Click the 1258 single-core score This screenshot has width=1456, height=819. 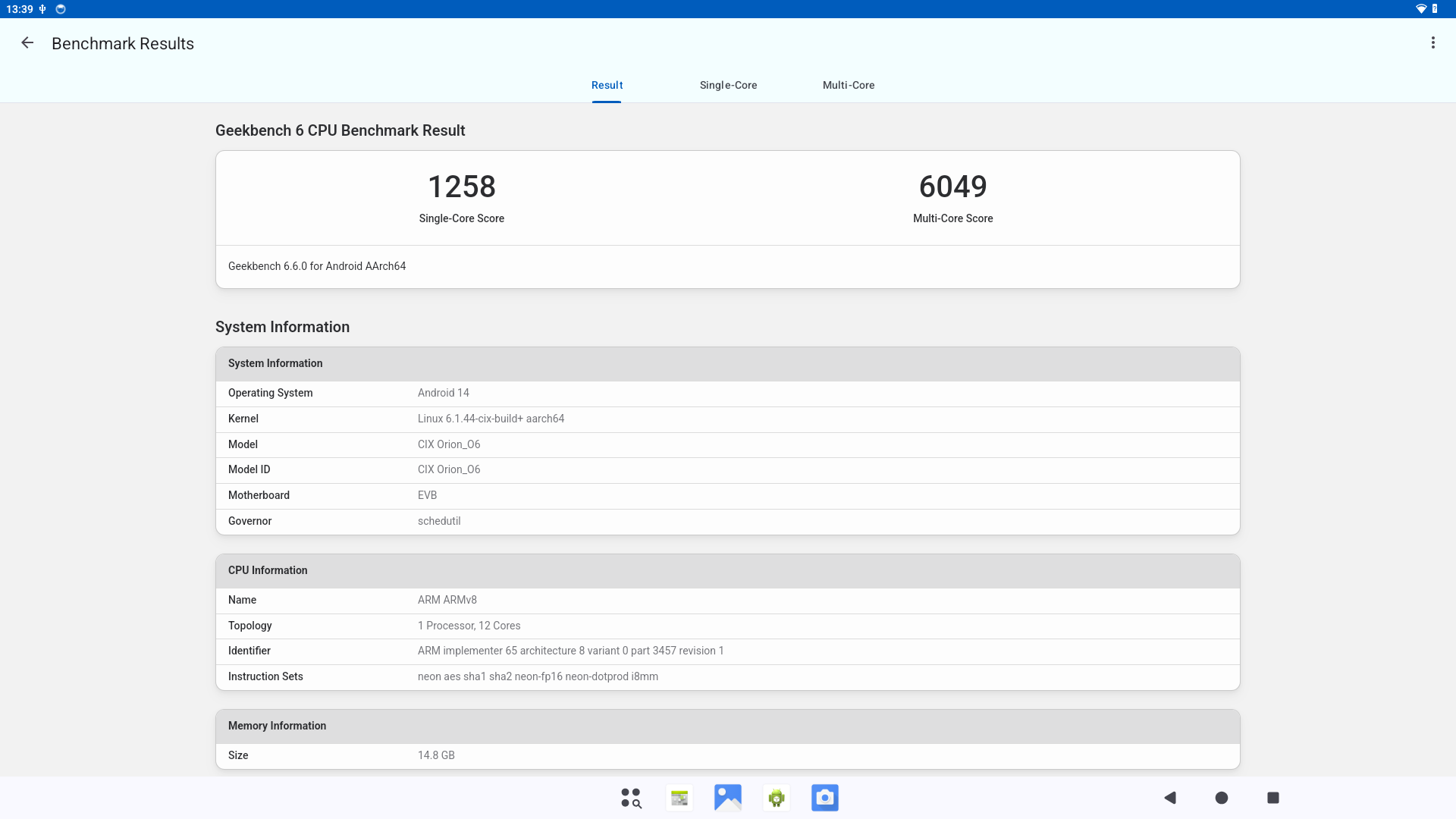(462, 187)
